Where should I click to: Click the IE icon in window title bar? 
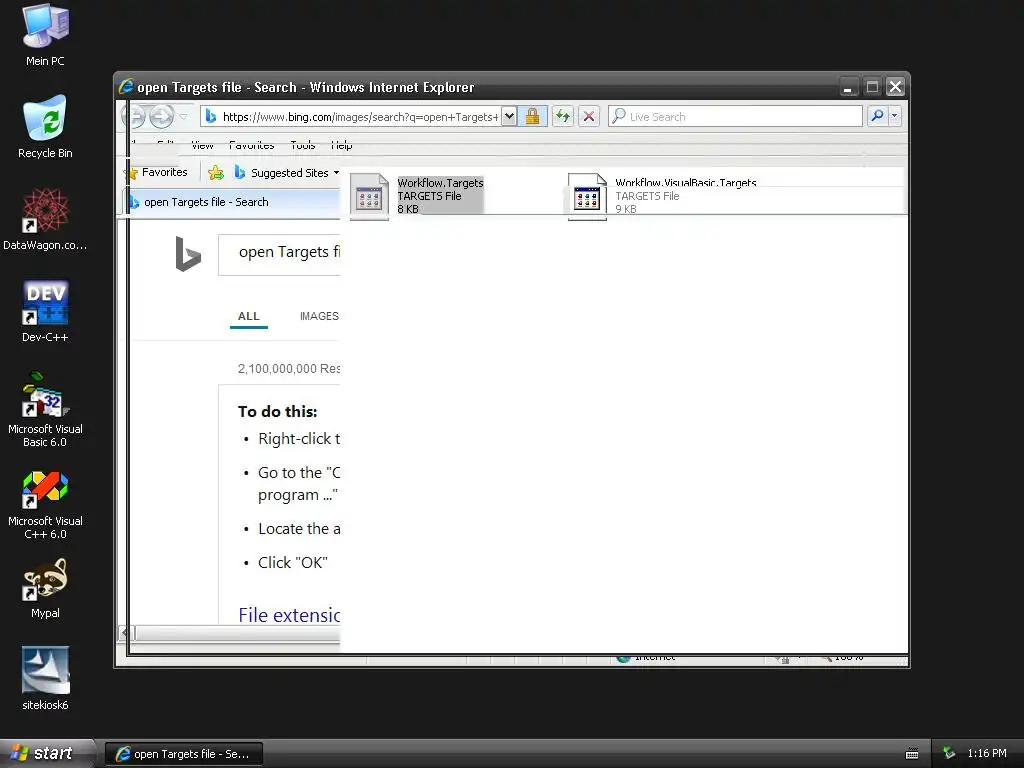(x=126, y=87)
